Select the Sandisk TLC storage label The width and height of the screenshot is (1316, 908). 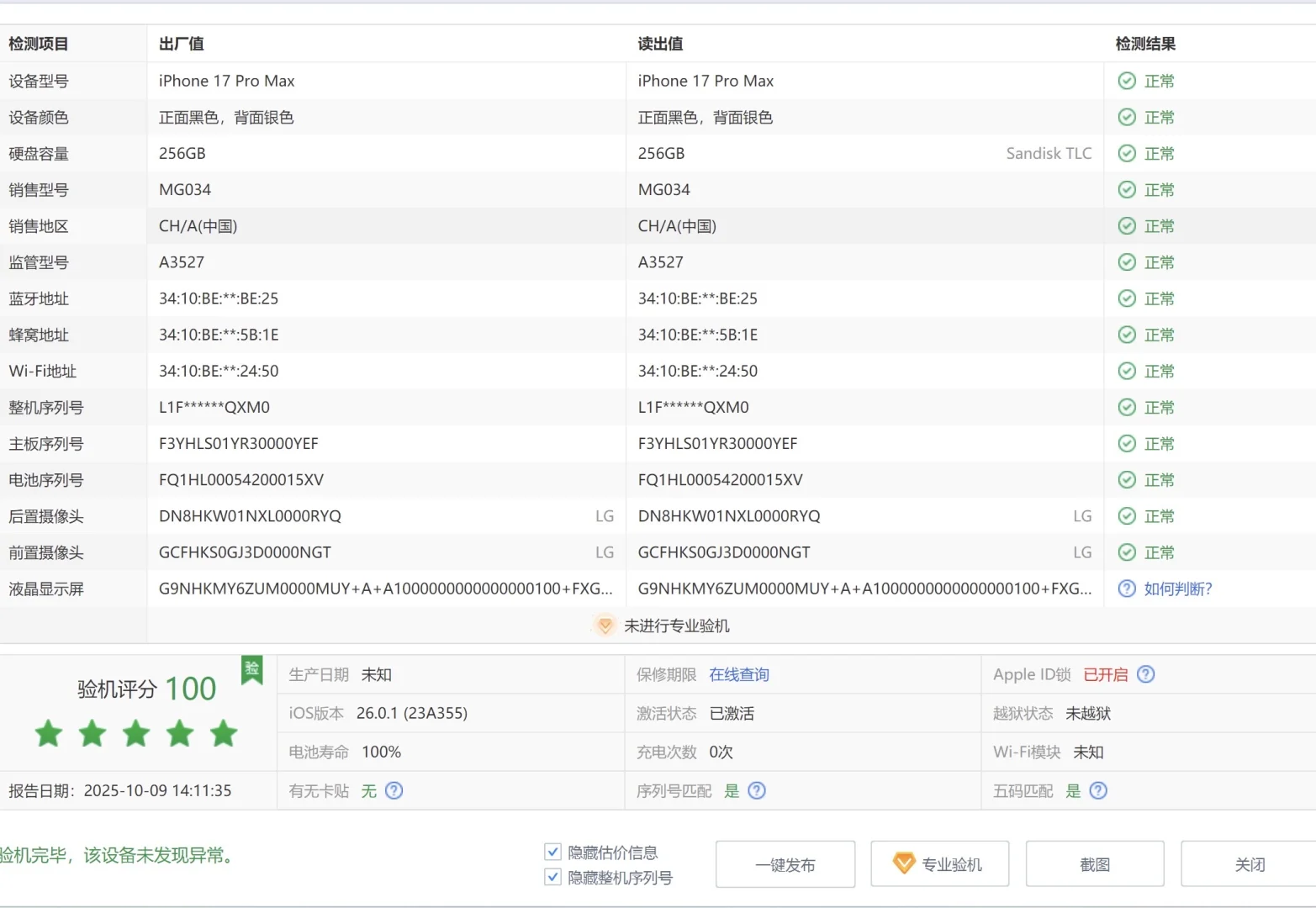(1049, 153)
